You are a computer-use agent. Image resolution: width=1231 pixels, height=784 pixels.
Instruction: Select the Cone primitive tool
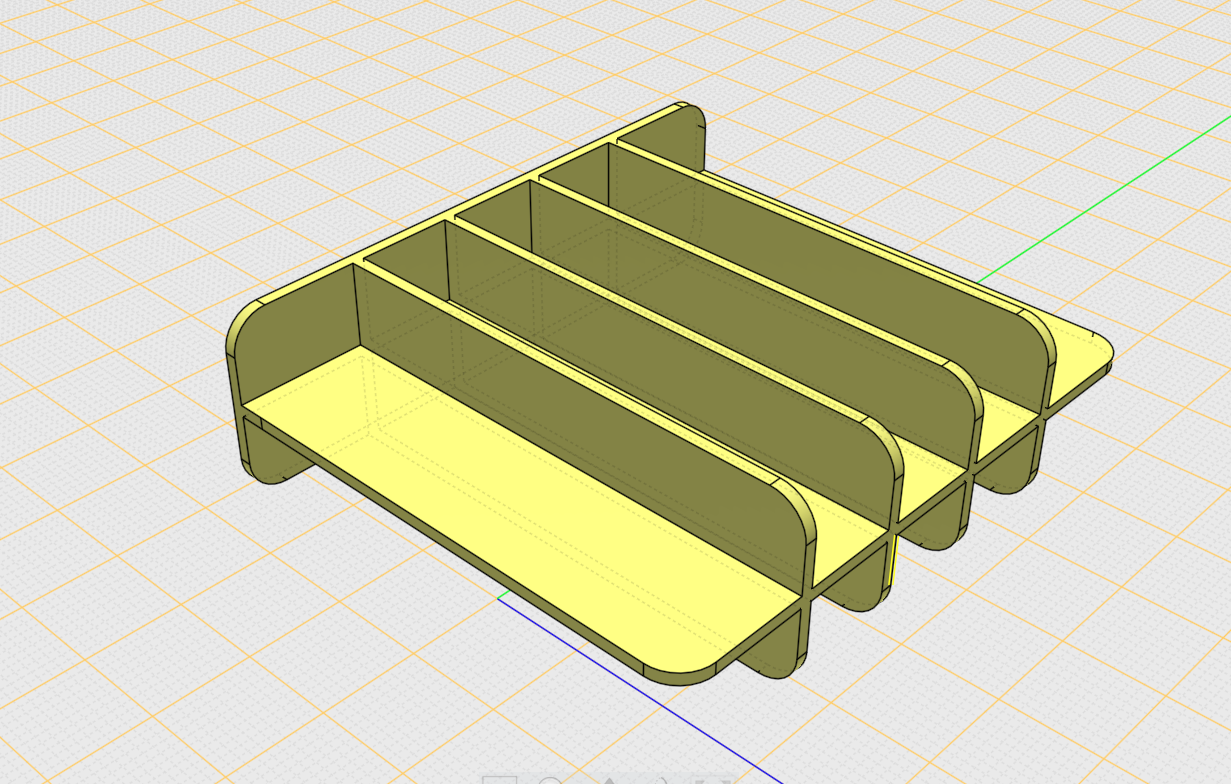coord(609,780)
